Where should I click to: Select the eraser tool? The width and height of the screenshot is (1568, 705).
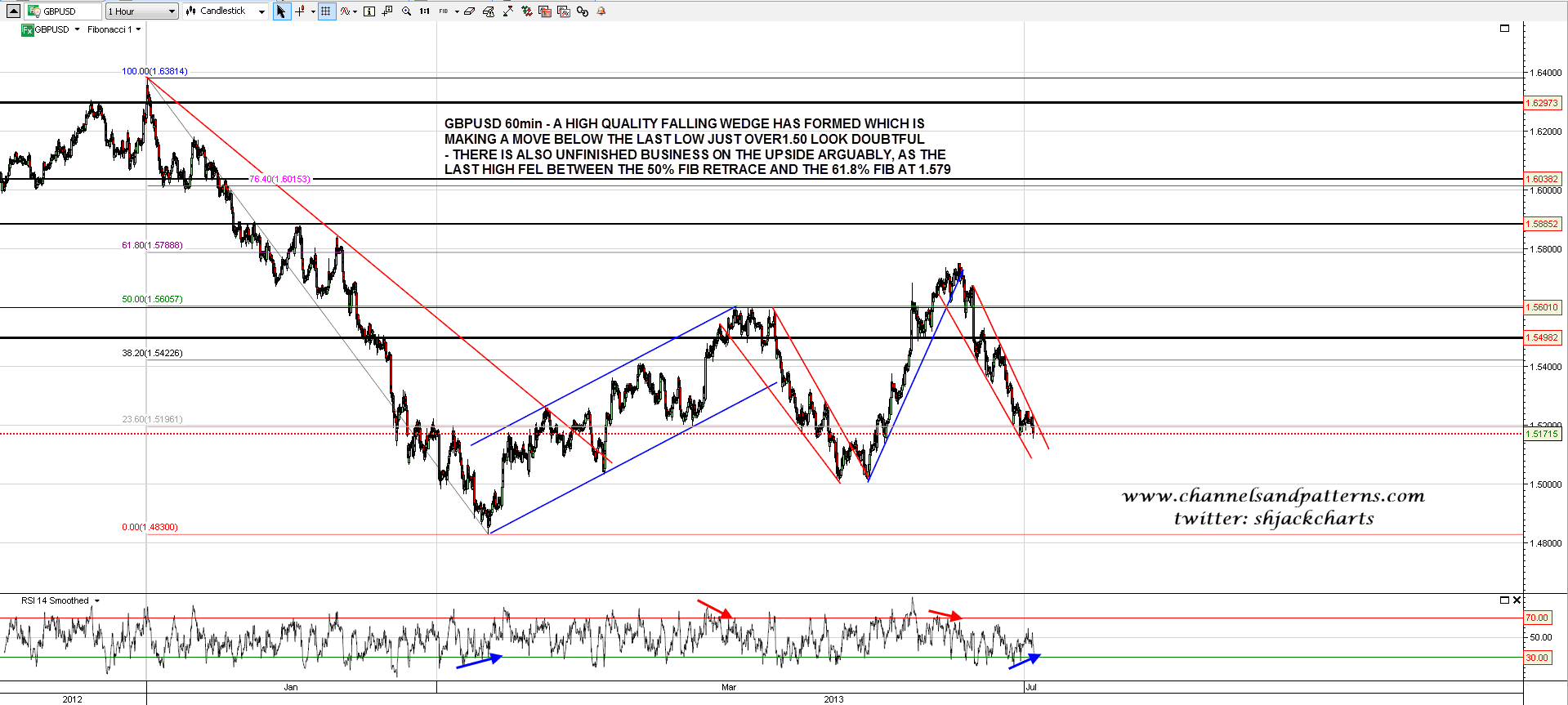coord(469,11)
